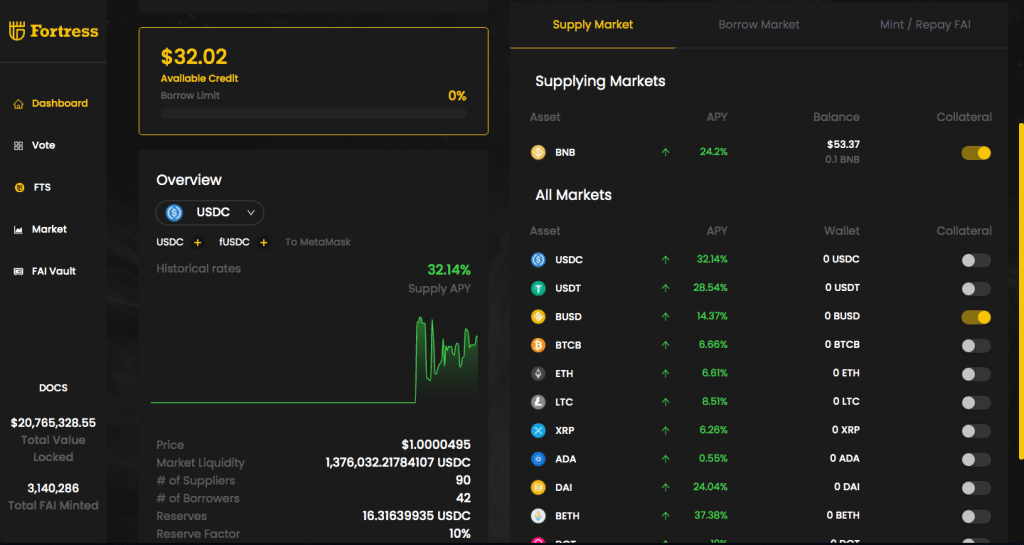1024x545 pixels.
Task: Click 24.04% APY in DAI row
Action: pyautogui.click(x=710, y=487)
